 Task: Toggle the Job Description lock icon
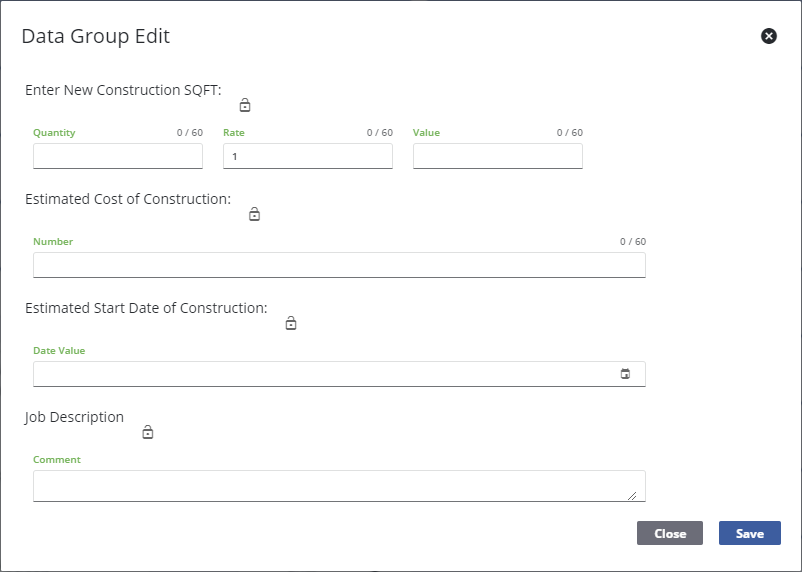point(148,432)
